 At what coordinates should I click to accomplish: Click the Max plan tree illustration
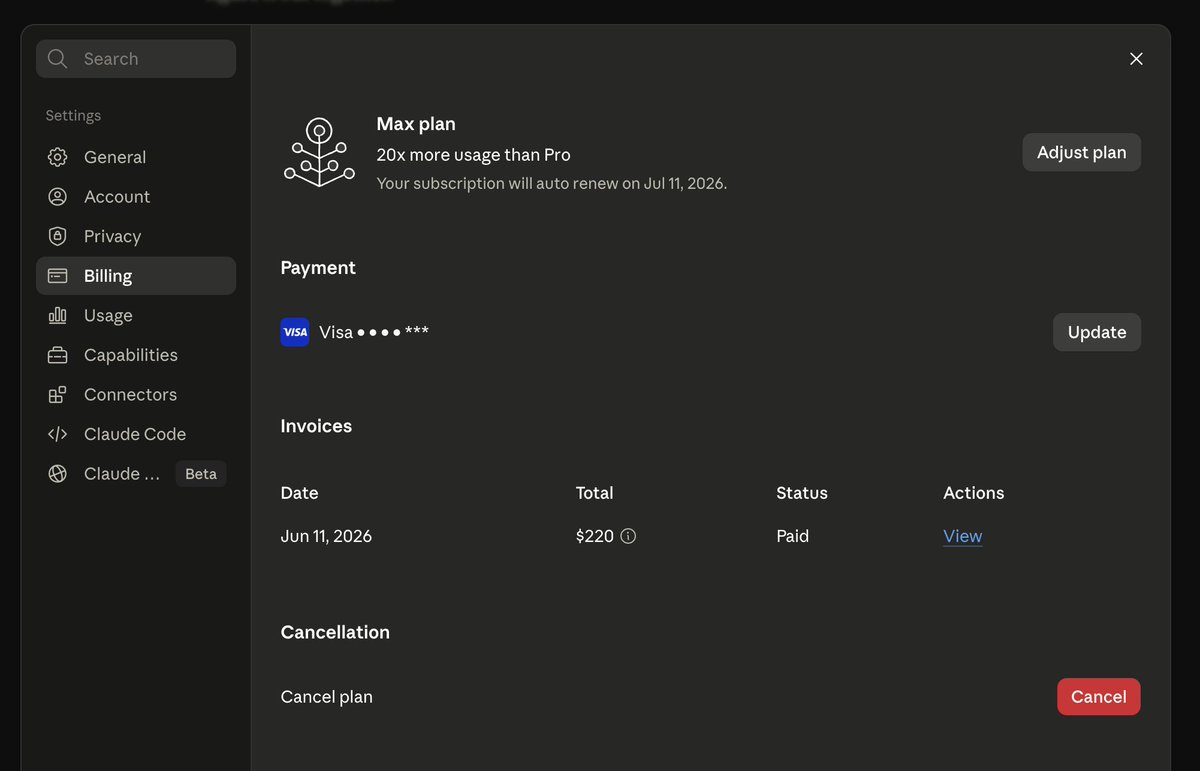coord(319,153)
